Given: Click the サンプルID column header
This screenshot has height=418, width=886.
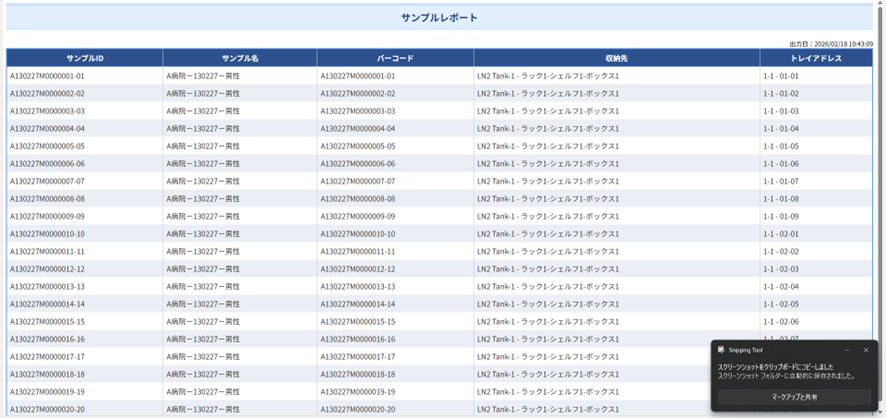Looking at the screenshot, I should click(85, 58).
